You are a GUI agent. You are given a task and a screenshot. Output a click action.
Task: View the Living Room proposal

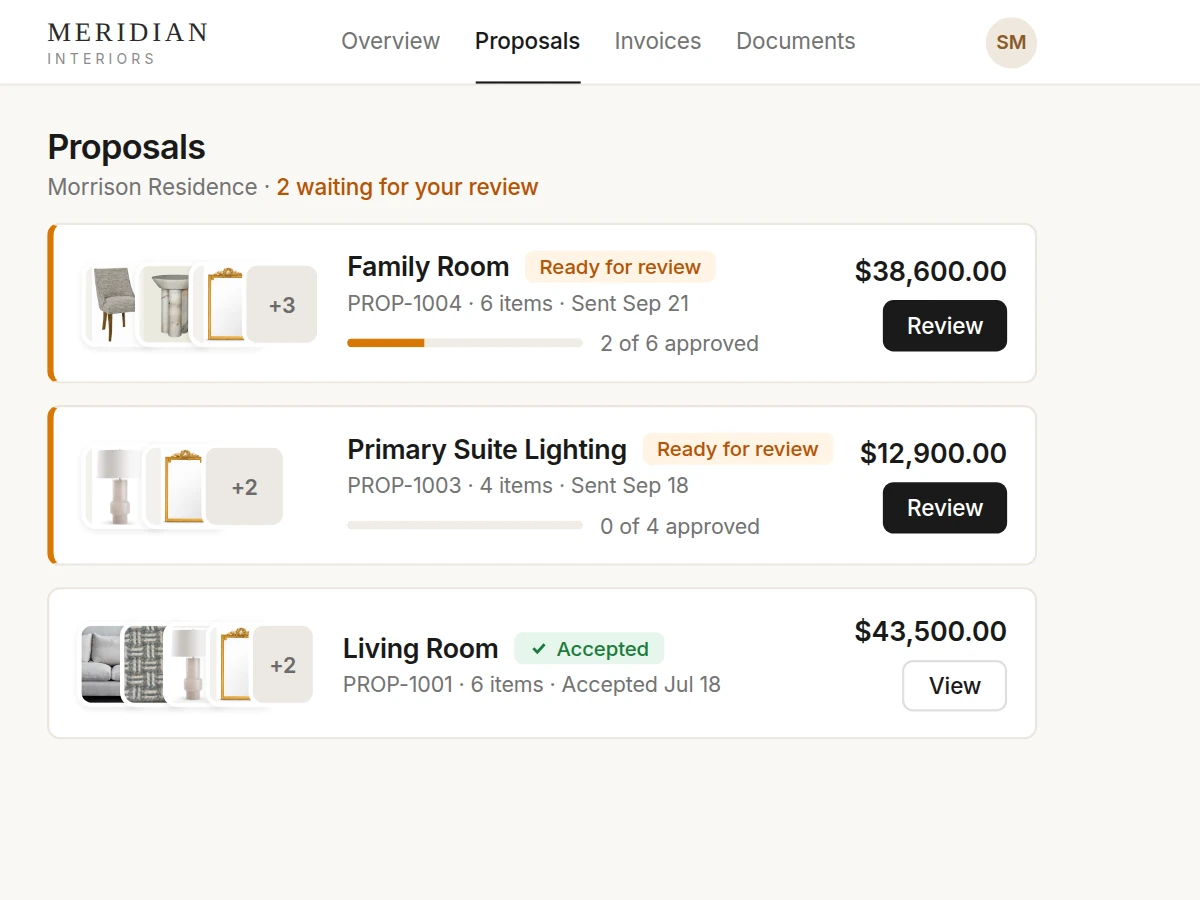click(x=954, y=686)
